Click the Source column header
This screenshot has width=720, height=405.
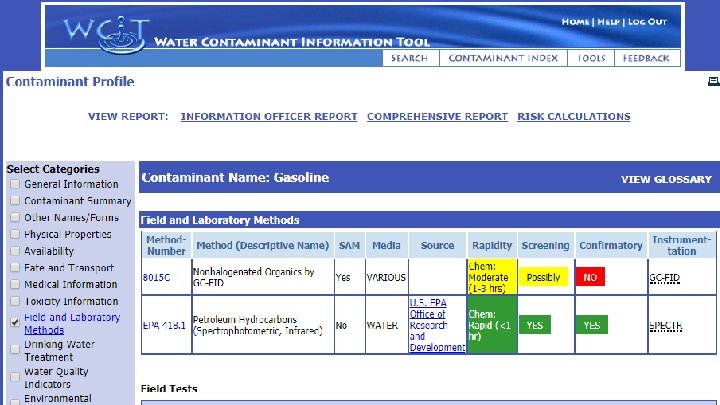point(438,245)
